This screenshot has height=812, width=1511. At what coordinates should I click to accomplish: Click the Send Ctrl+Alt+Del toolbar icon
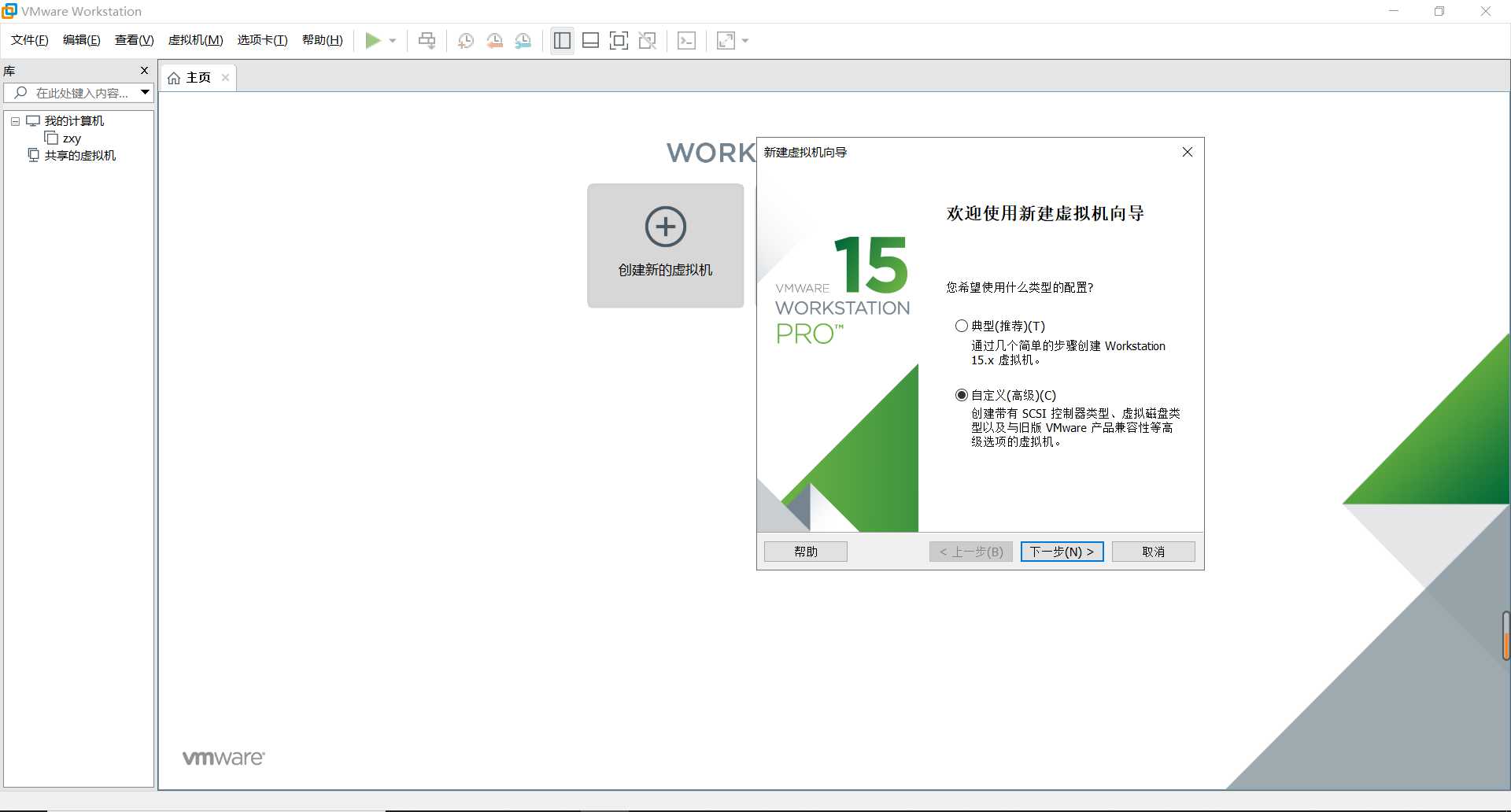pos(427,40)
